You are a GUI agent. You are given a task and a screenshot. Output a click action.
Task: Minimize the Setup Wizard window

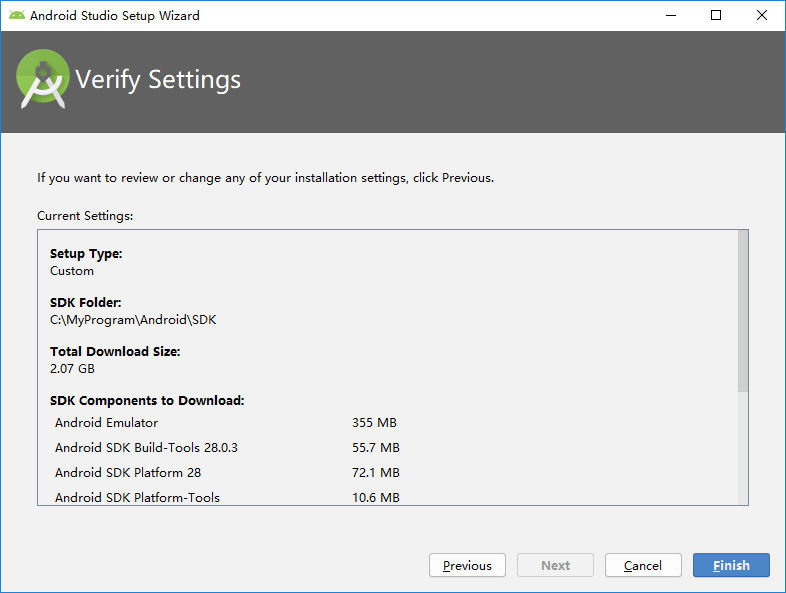671,15
